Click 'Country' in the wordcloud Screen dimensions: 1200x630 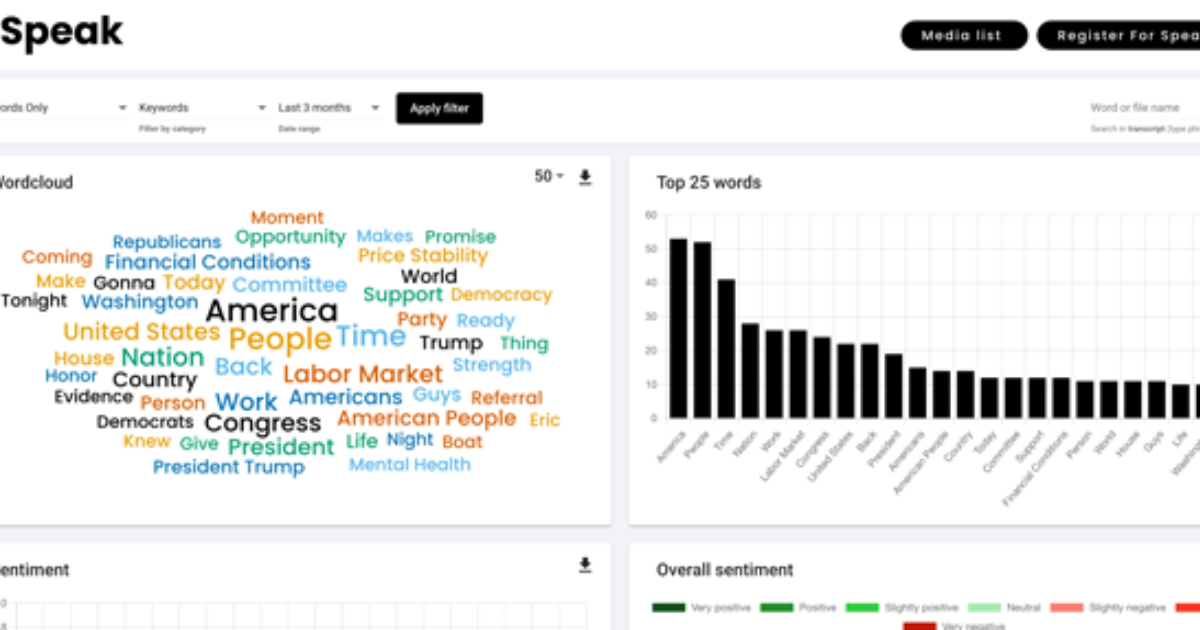click(x=155, y=380)
